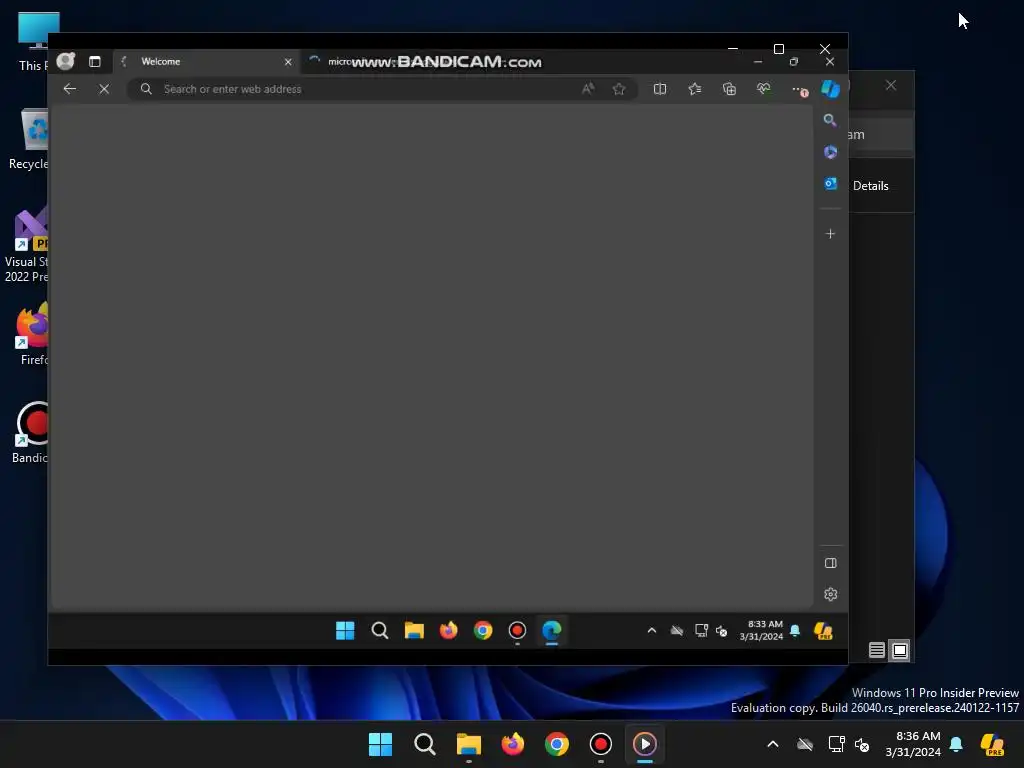Screen dimensions: 1024x768
Task: Click the Edge sidebar search icon
Action: (x=830, y=120)
